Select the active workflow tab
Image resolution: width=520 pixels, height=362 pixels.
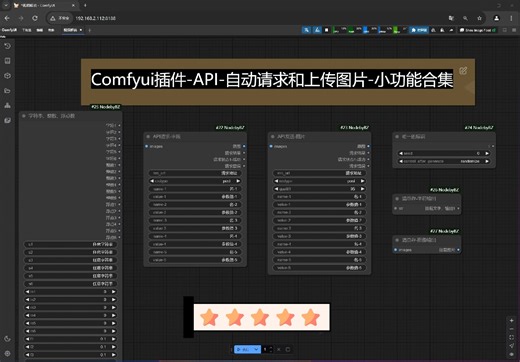click(72, 30)
